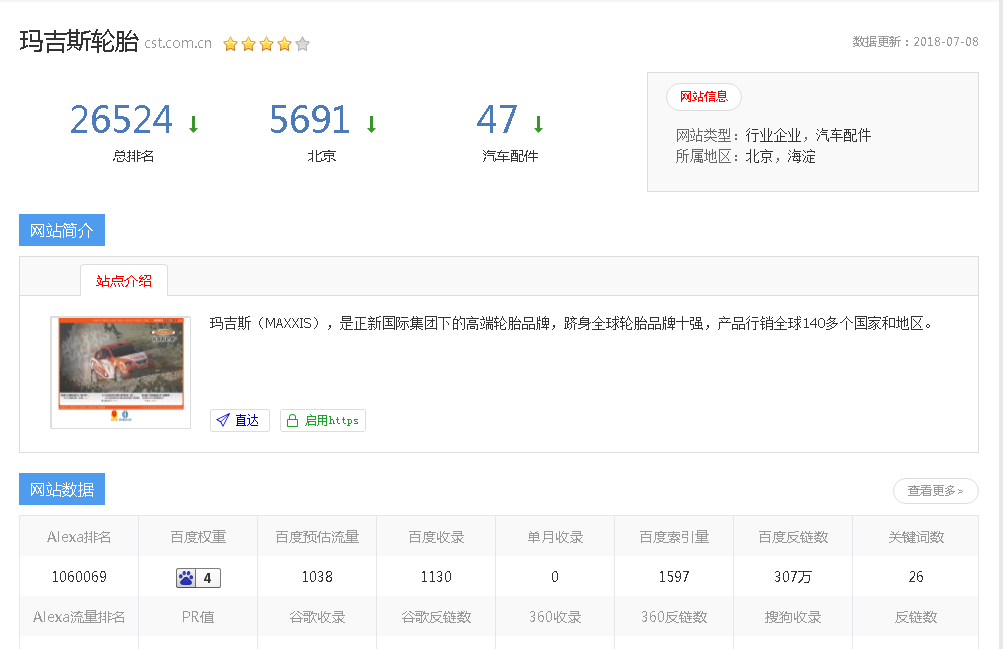This screenshot has height=649, width=1003.
Task: Click the PR值 header
Action: point(198,617)
